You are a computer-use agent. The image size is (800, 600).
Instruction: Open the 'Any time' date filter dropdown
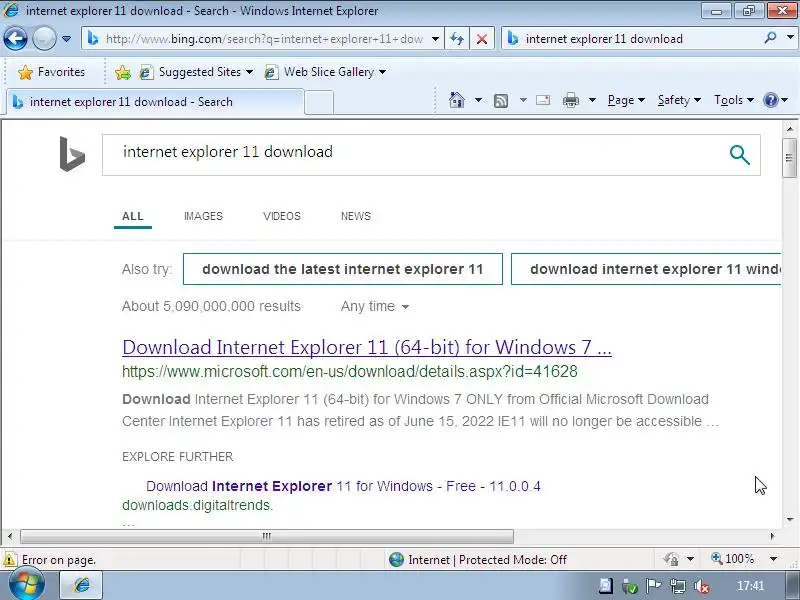[x=374, y=306]
